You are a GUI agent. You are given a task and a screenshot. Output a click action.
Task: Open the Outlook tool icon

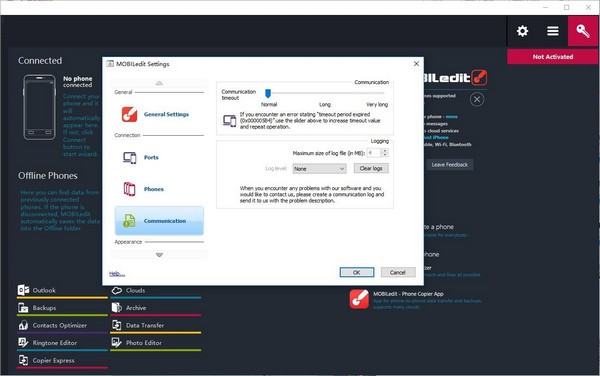click(23, 290)
